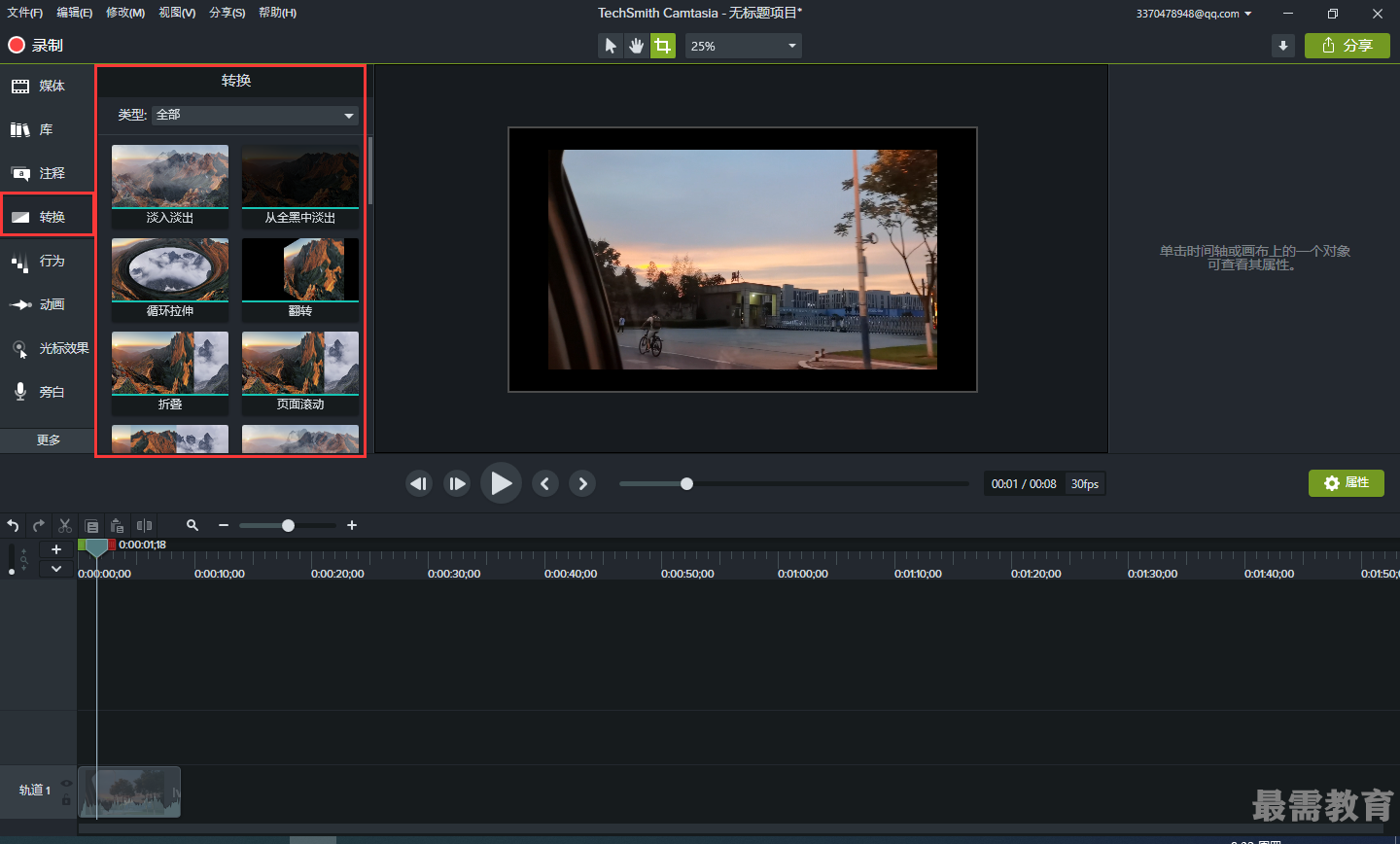Undo the last action

13,525
